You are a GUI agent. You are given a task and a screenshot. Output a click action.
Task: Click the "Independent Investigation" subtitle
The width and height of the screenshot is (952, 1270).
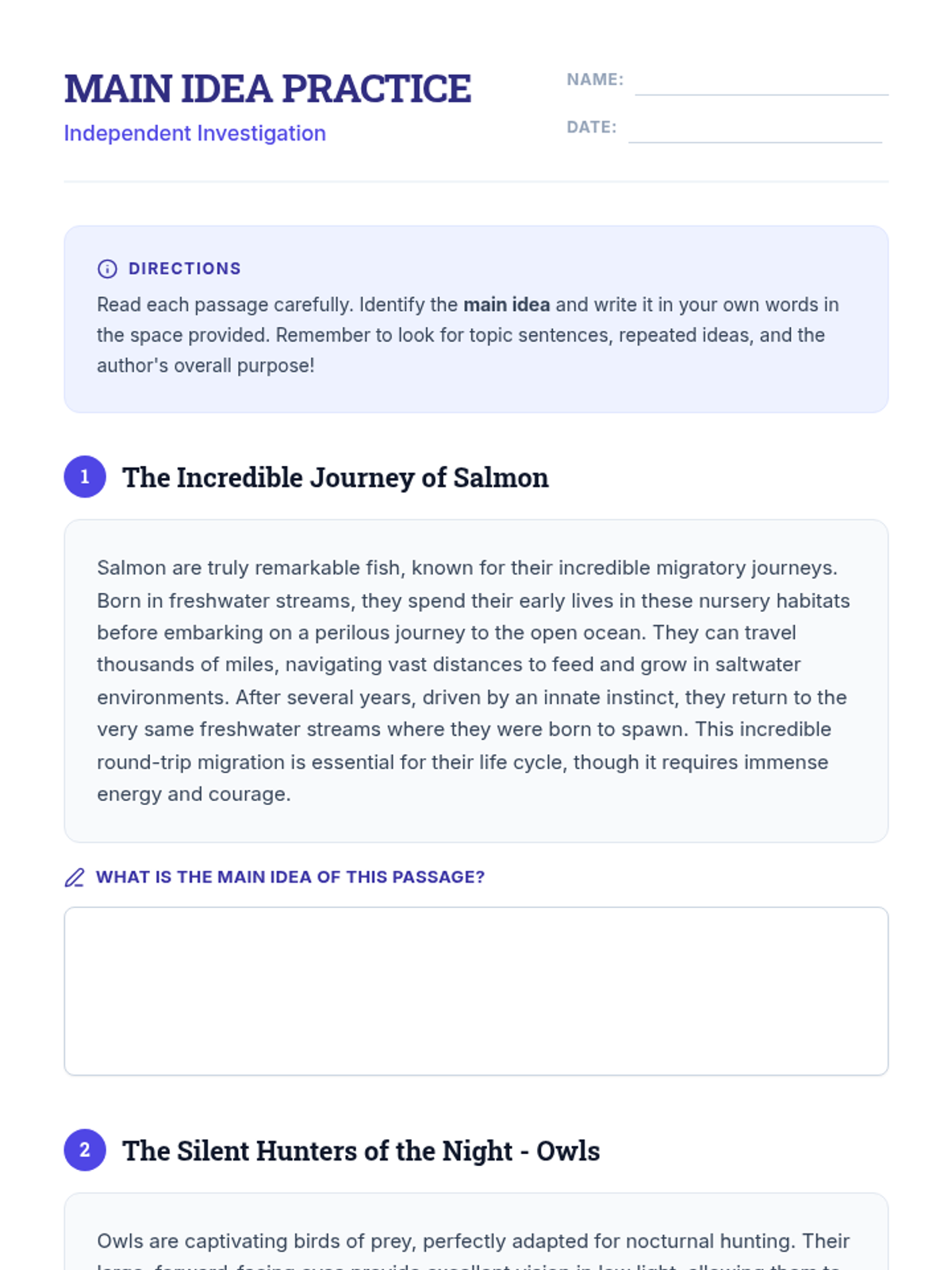tap(194, 133)
